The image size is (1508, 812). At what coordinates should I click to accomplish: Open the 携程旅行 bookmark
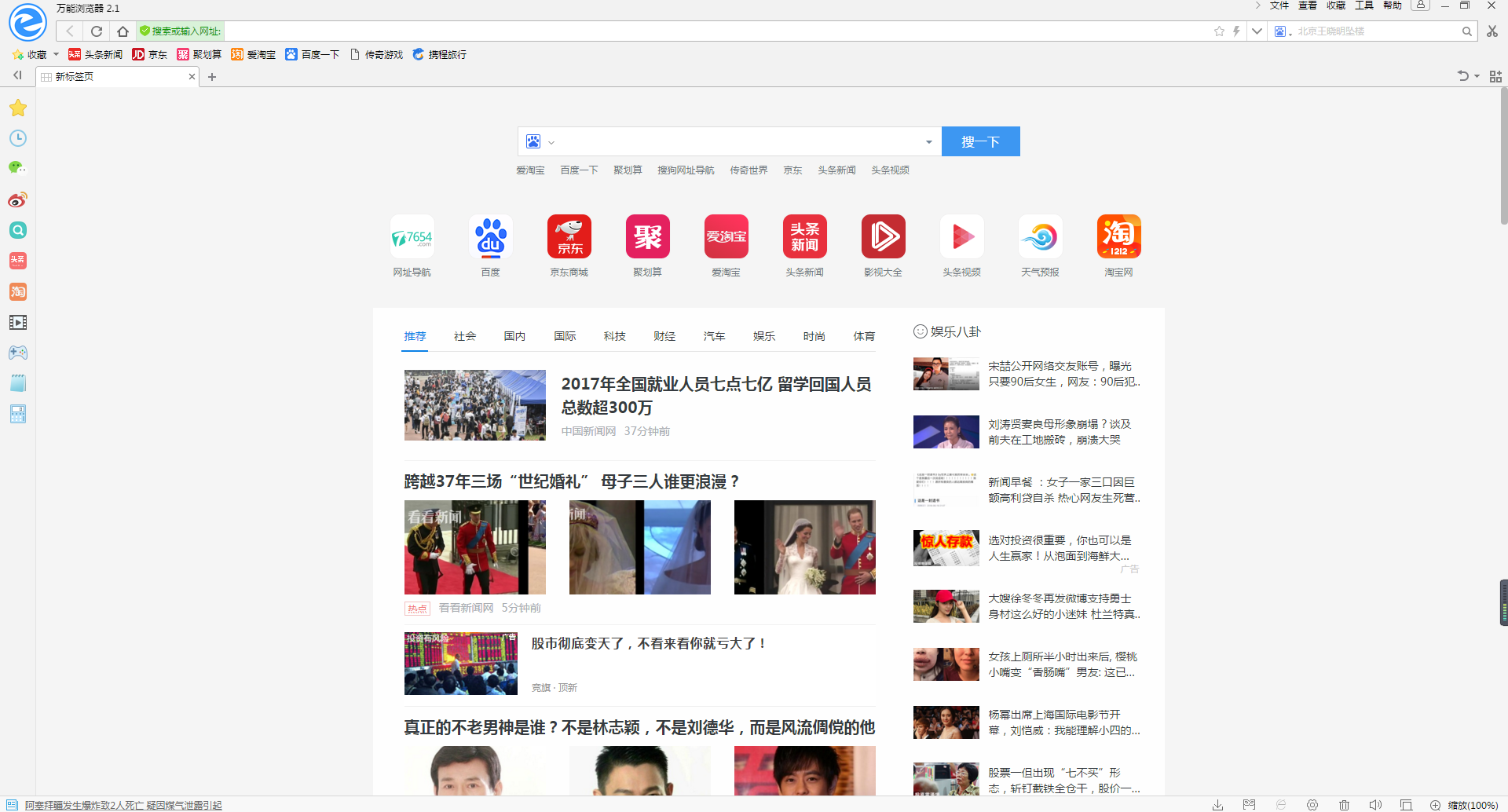point(440,54)
